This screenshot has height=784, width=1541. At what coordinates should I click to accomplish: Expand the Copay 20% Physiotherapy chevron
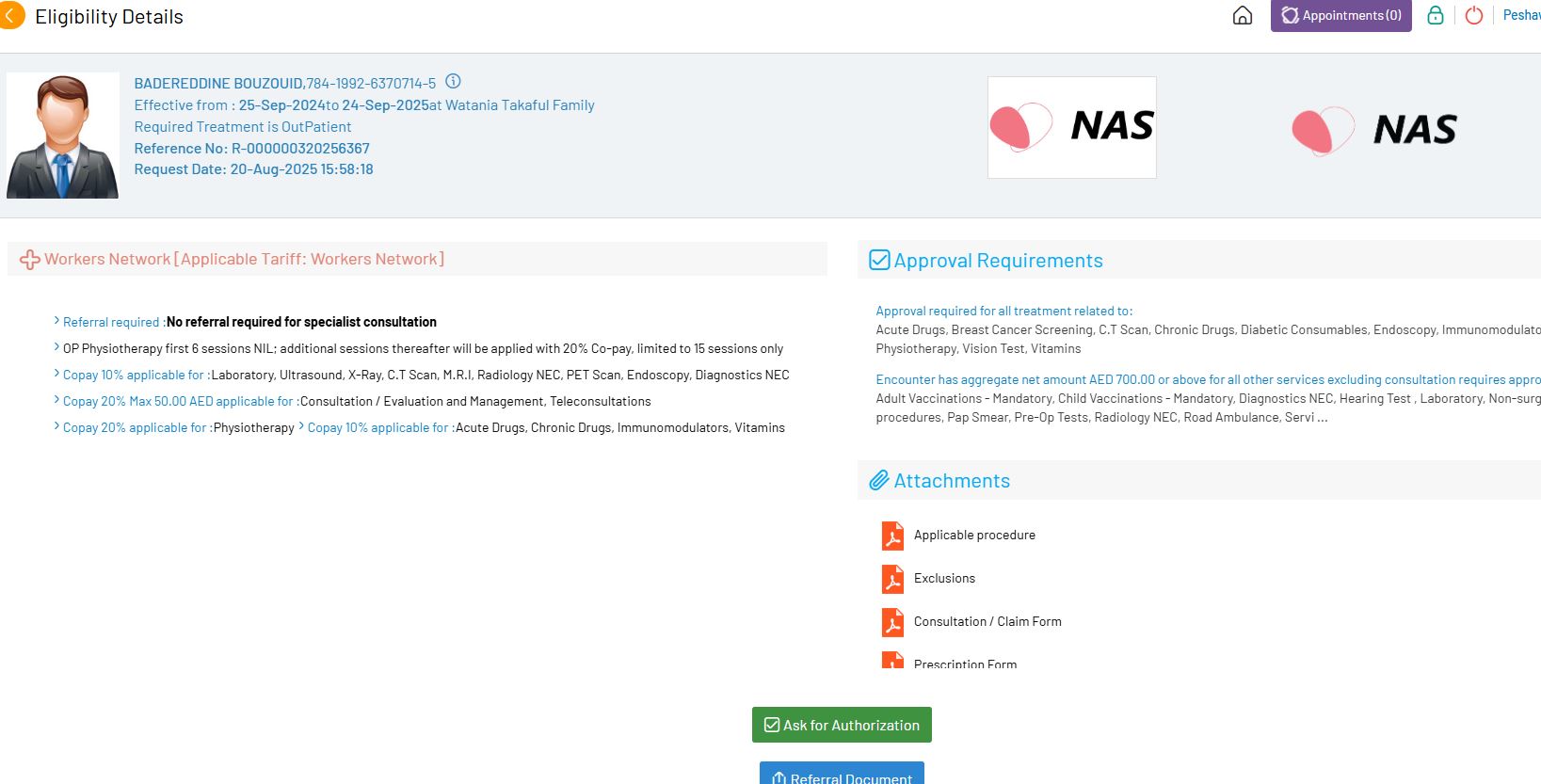pyautogui.click(x=56, y=426)
